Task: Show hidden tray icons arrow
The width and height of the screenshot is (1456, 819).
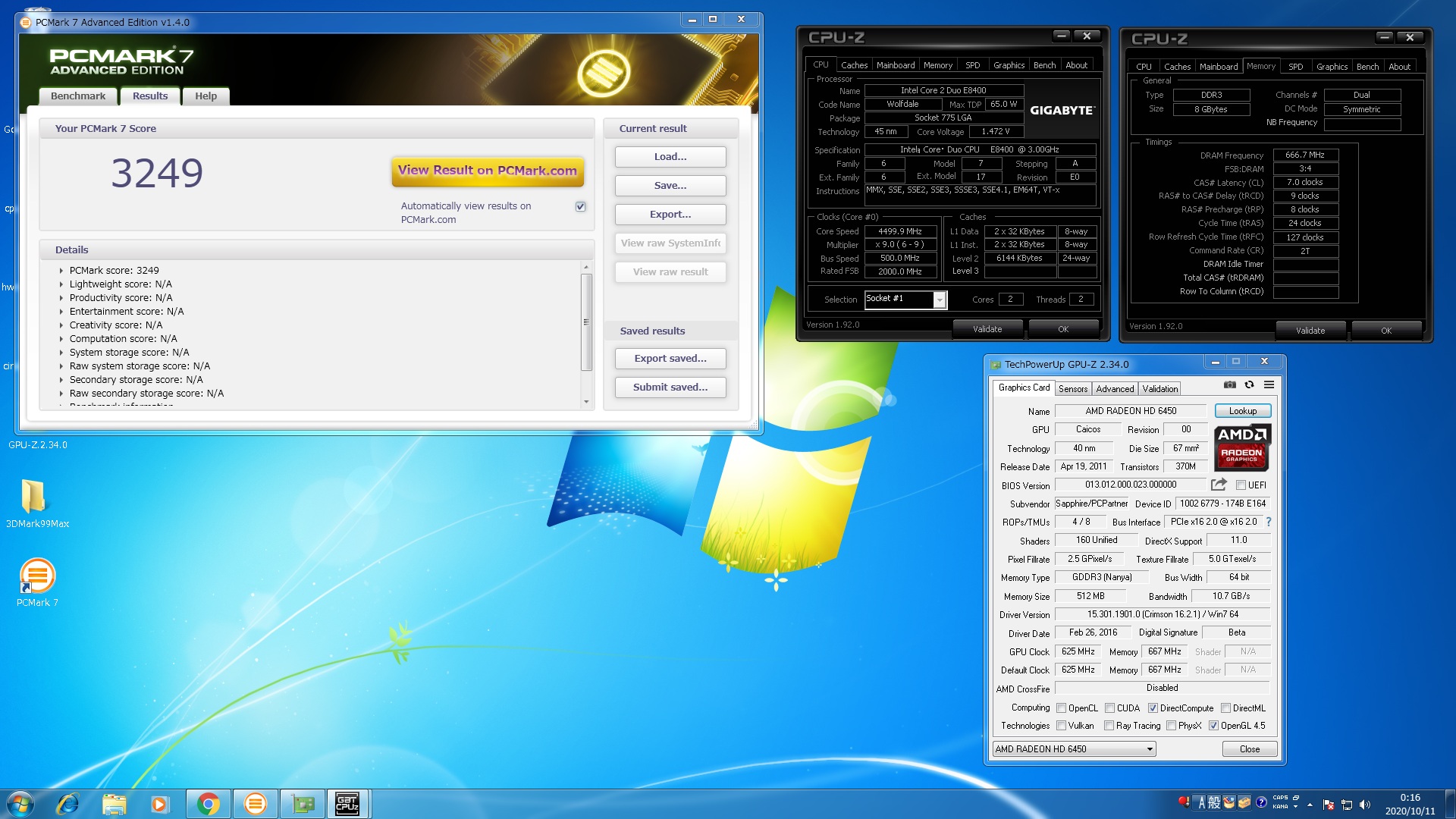Action: 1310,805
